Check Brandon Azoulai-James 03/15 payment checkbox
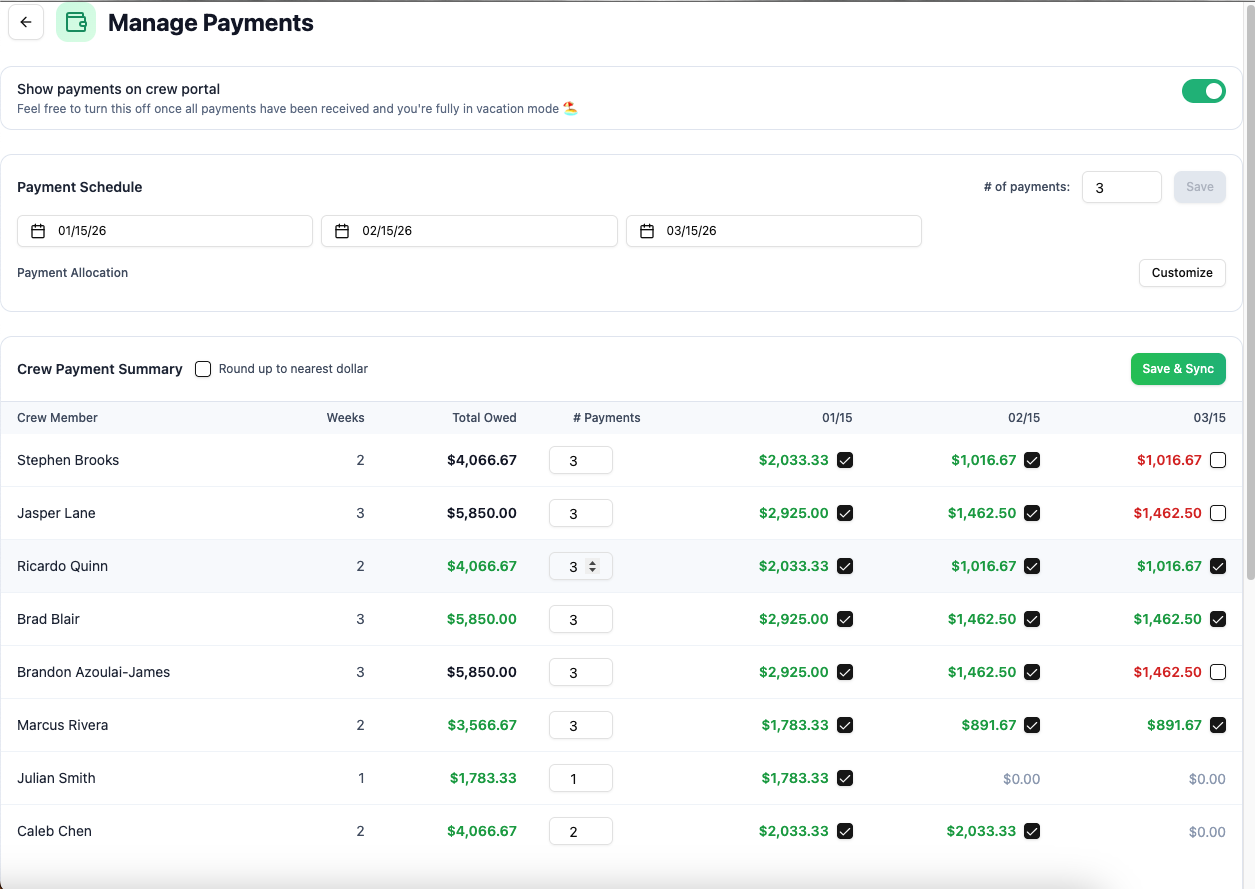 (1217, 672)
